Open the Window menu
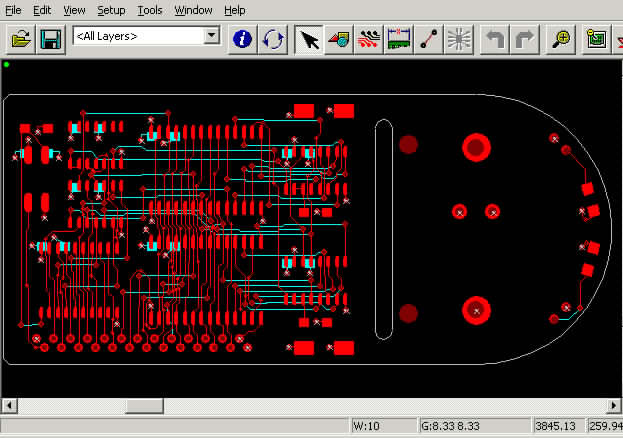This screenshot has width=623, height=438. [193, 10]
